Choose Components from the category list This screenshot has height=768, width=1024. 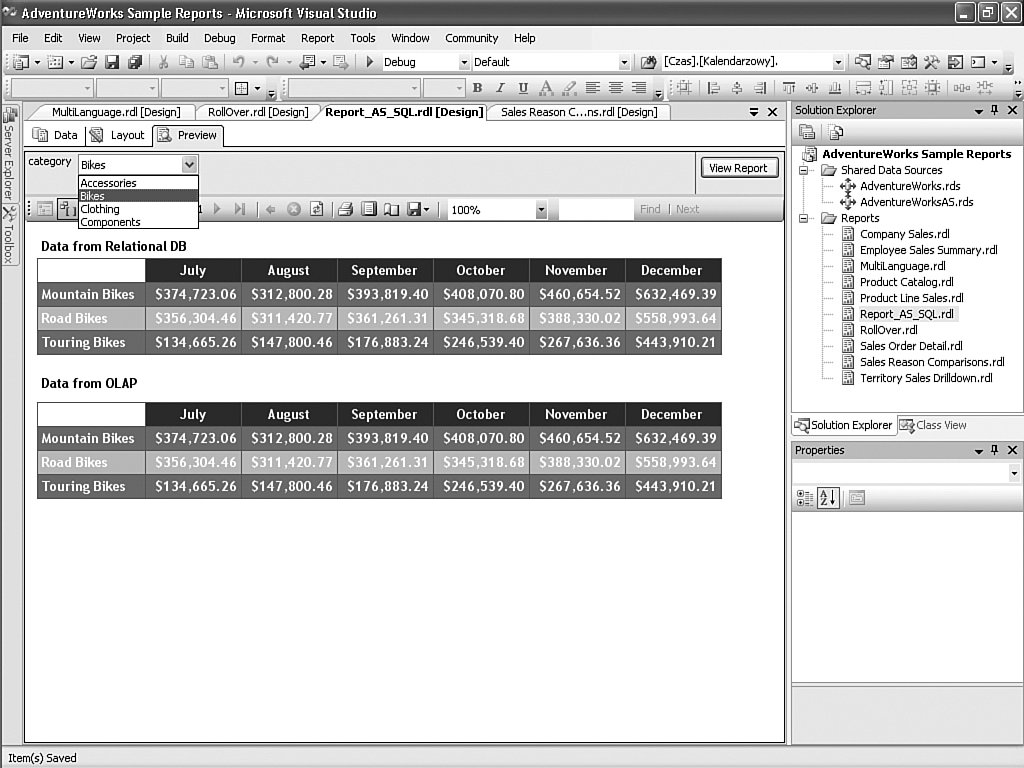138,222
